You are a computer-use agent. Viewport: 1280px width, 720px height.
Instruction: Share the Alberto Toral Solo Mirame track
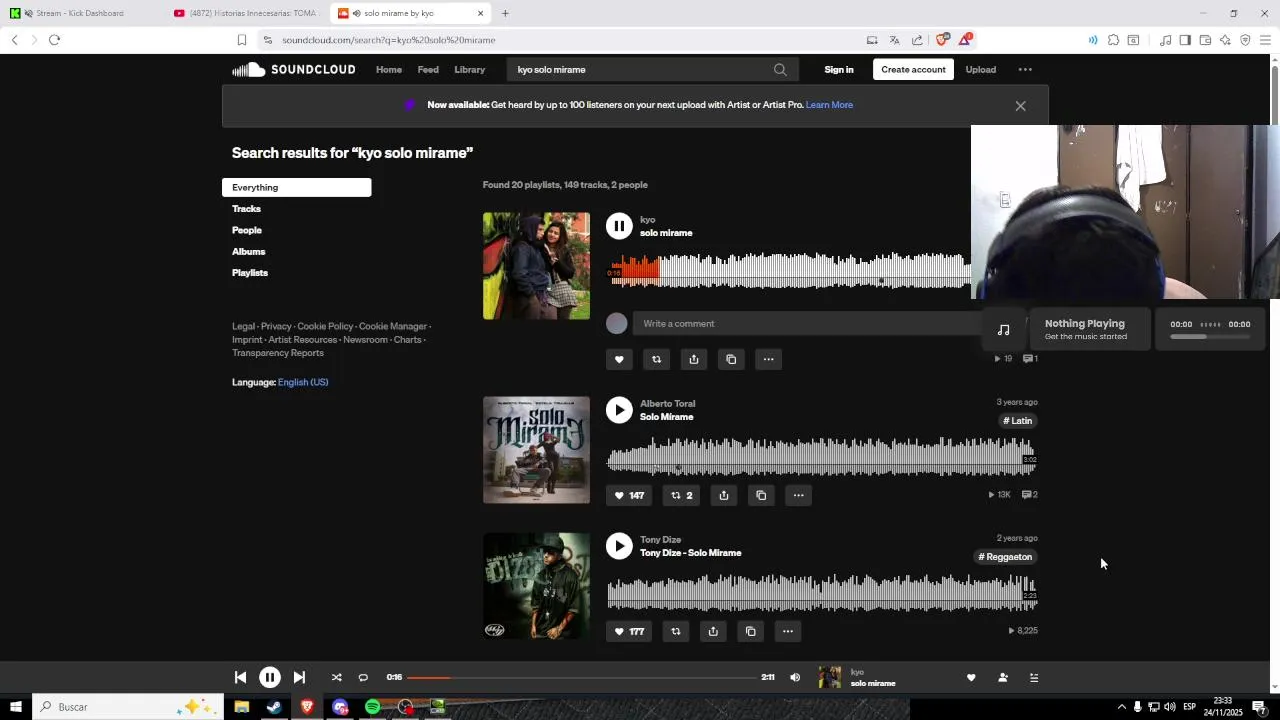pos(724,495)
